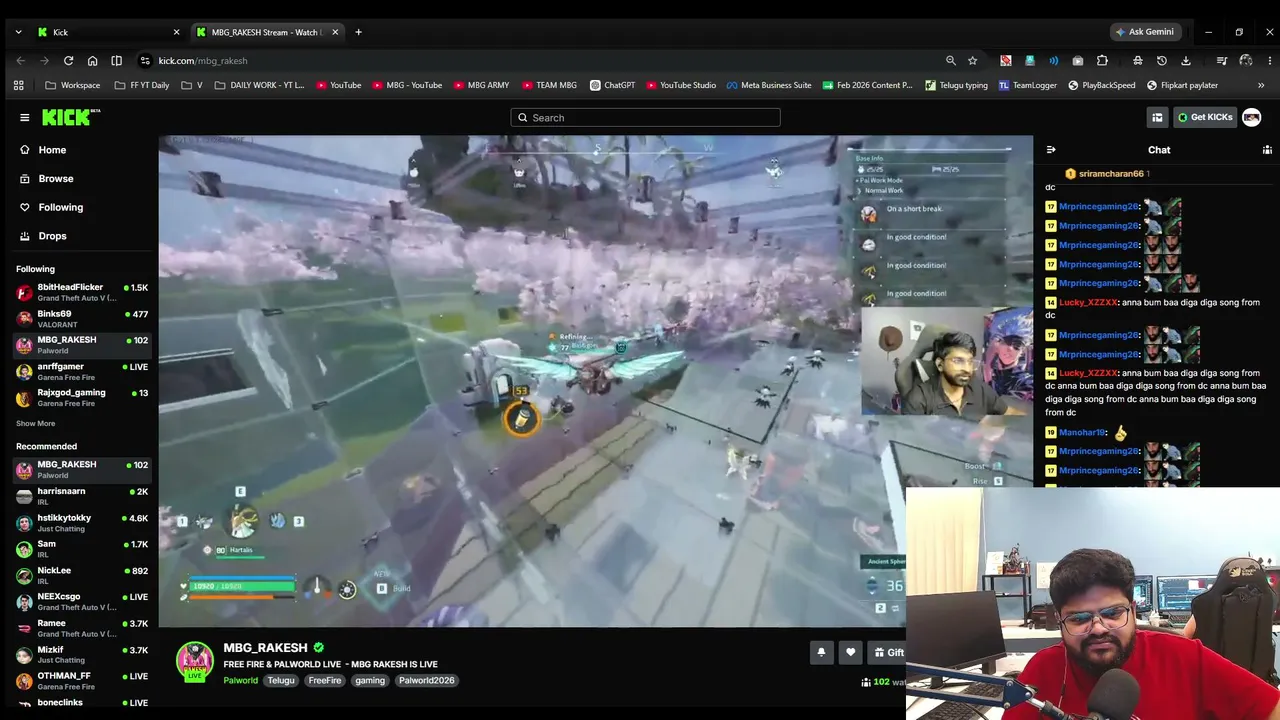Toggle follow heart button

[851, 653]
